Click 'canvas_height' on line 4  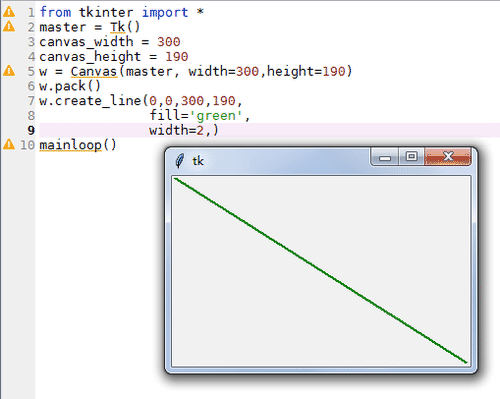click(90, 57)
